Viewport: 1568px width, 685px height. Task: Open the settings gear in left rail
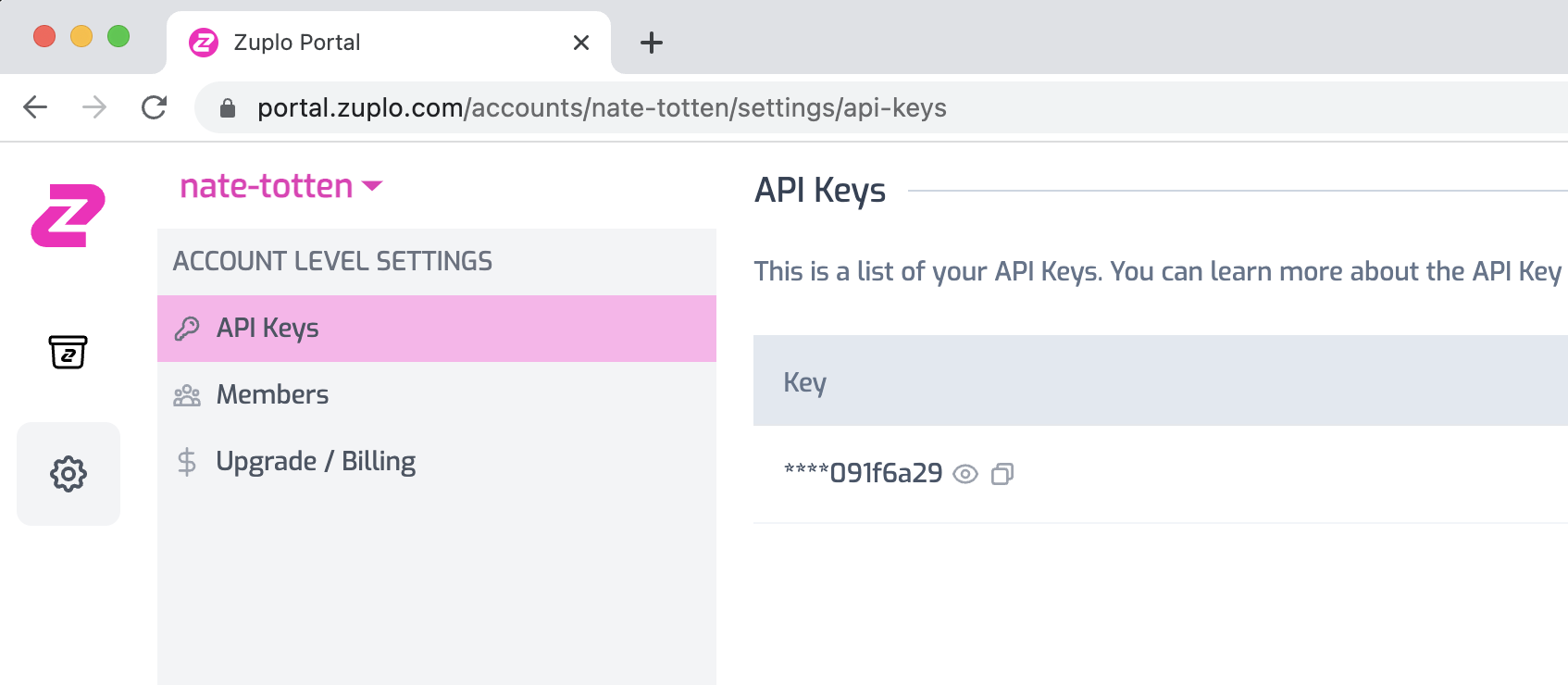tap(68, 474)
